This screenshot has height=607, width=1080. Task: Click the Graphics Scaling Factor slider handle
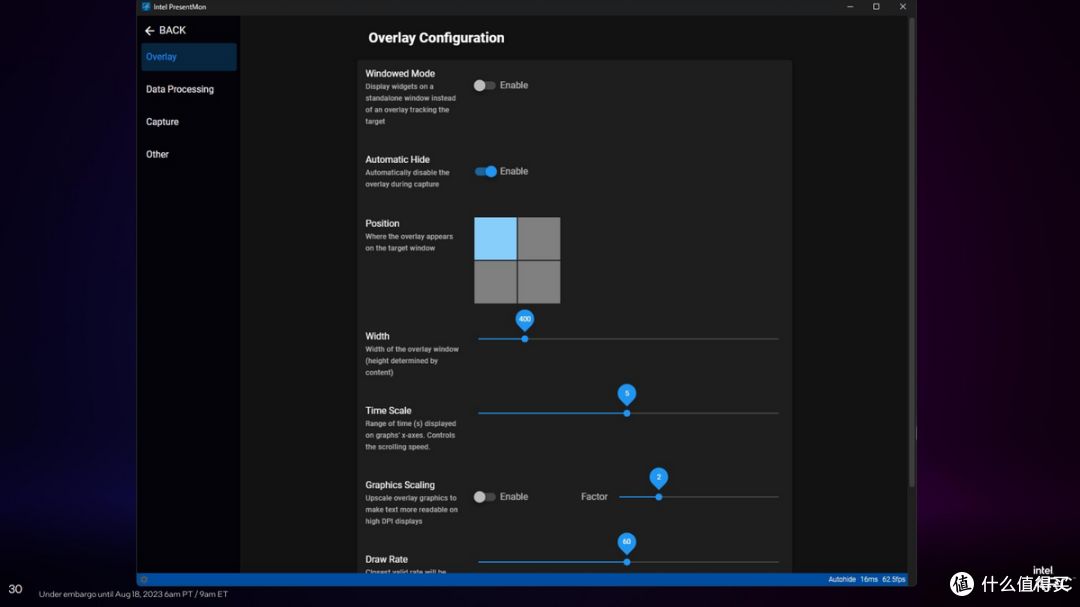point(658,497)
